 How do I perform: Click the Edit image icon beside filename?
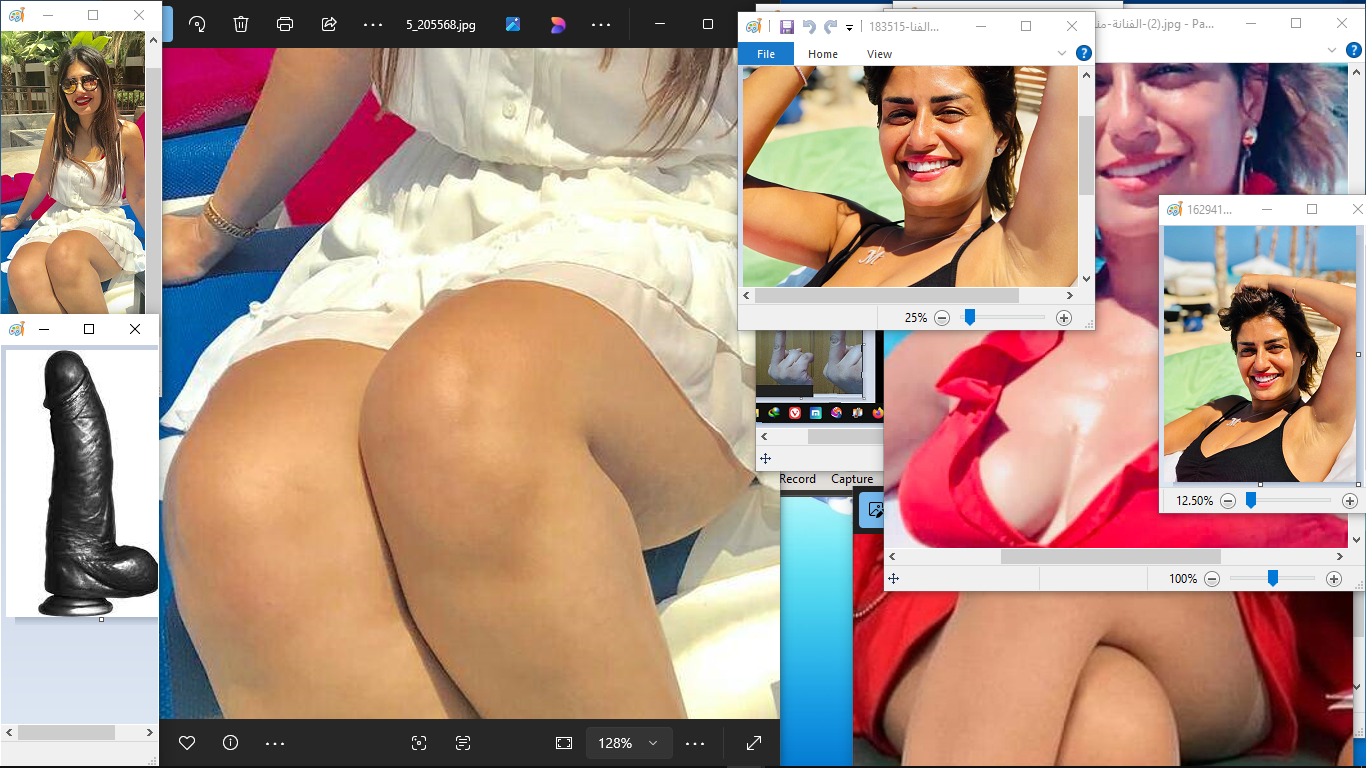(x=513, y=25)
